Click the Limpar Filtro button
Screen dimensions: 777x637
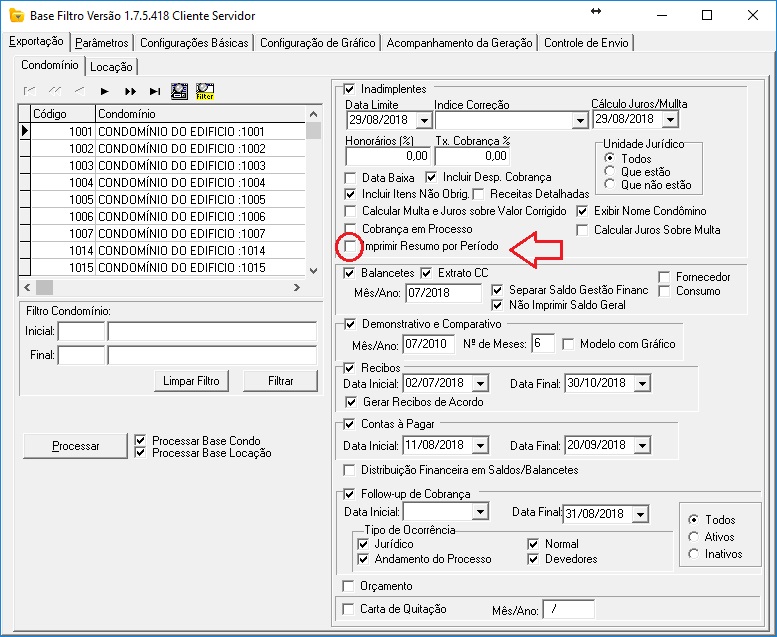pyautogui.click(x=192, y=381)
